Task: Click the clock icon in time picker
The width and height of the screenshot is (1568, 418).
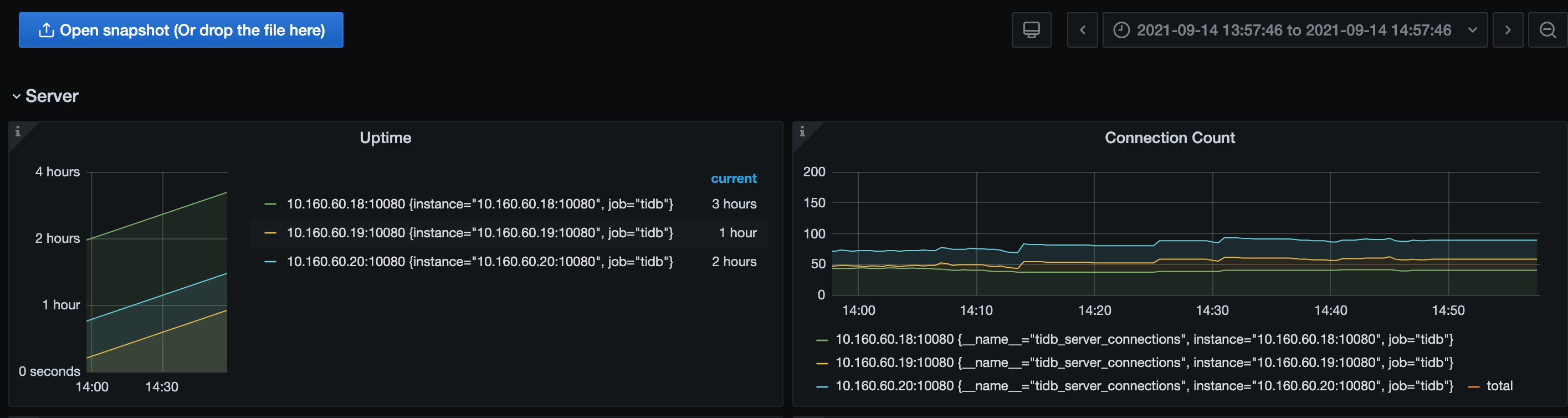Action: [1121, 30]
